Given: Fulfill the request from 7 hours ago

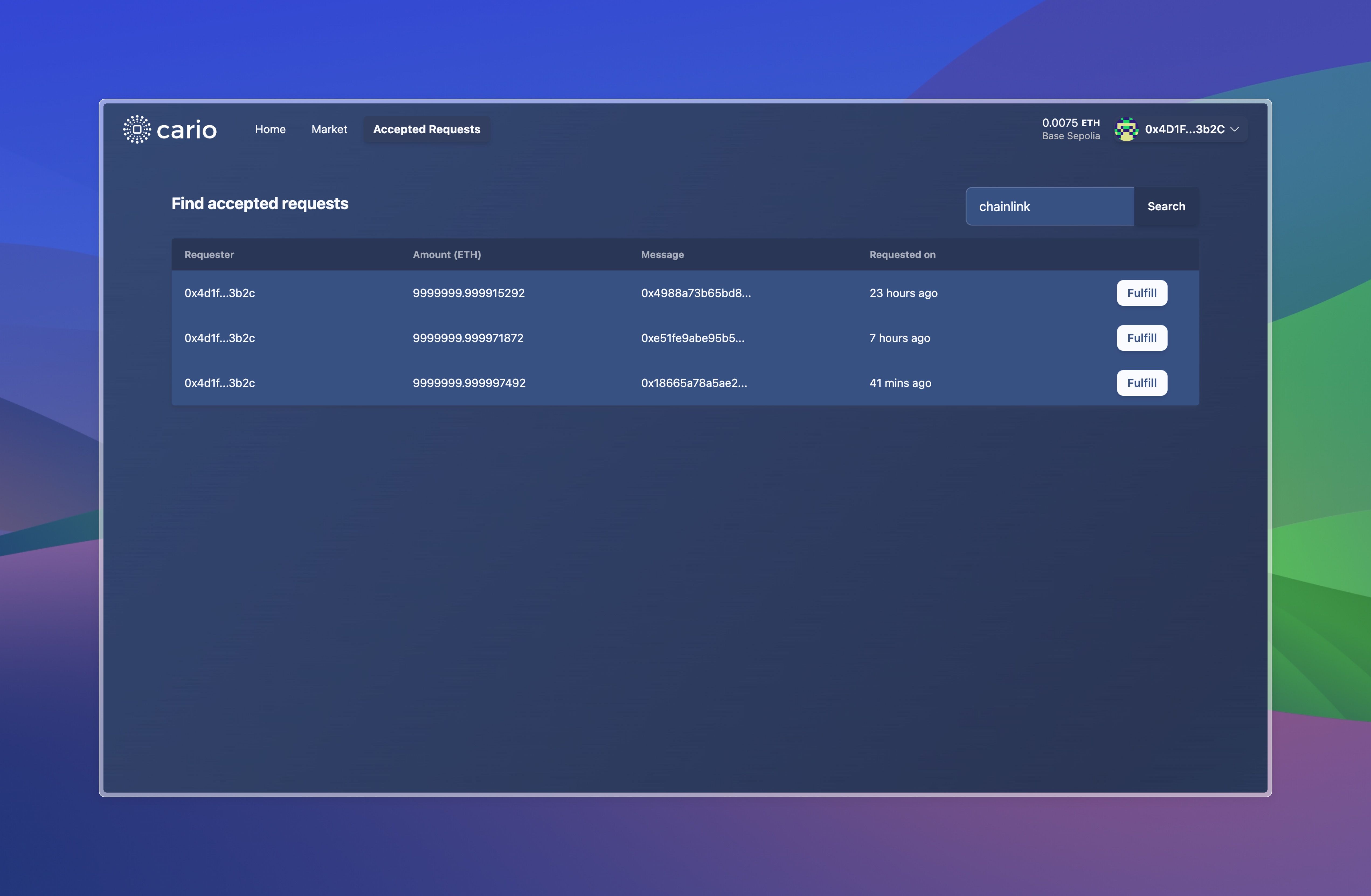Looking at the screenshot, I should (x=1142, y=338).
